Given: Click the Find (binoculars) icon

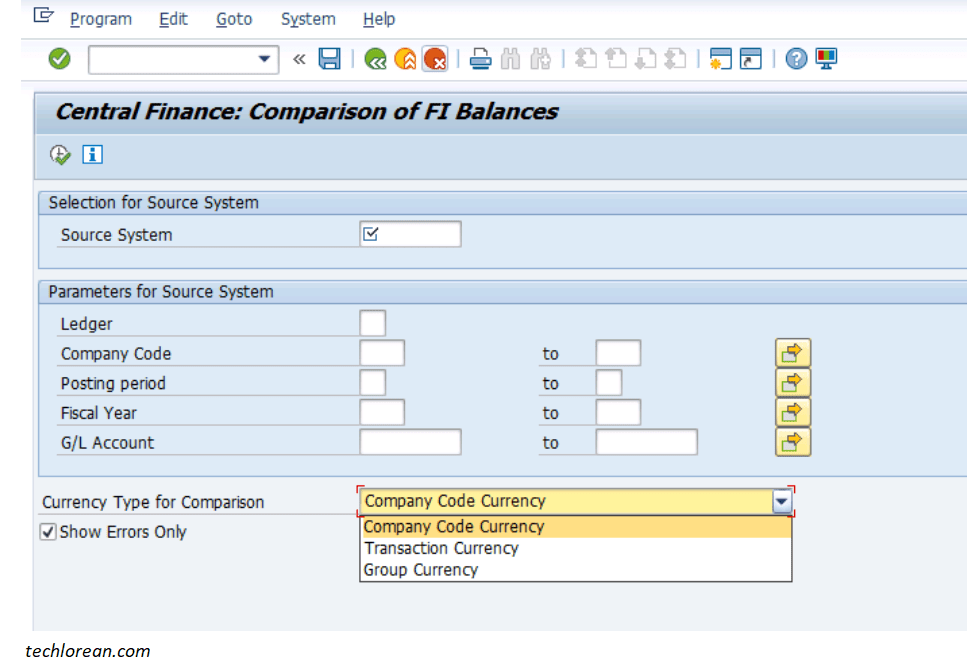Looking at the screenshot, I should (x=511, y=58).
